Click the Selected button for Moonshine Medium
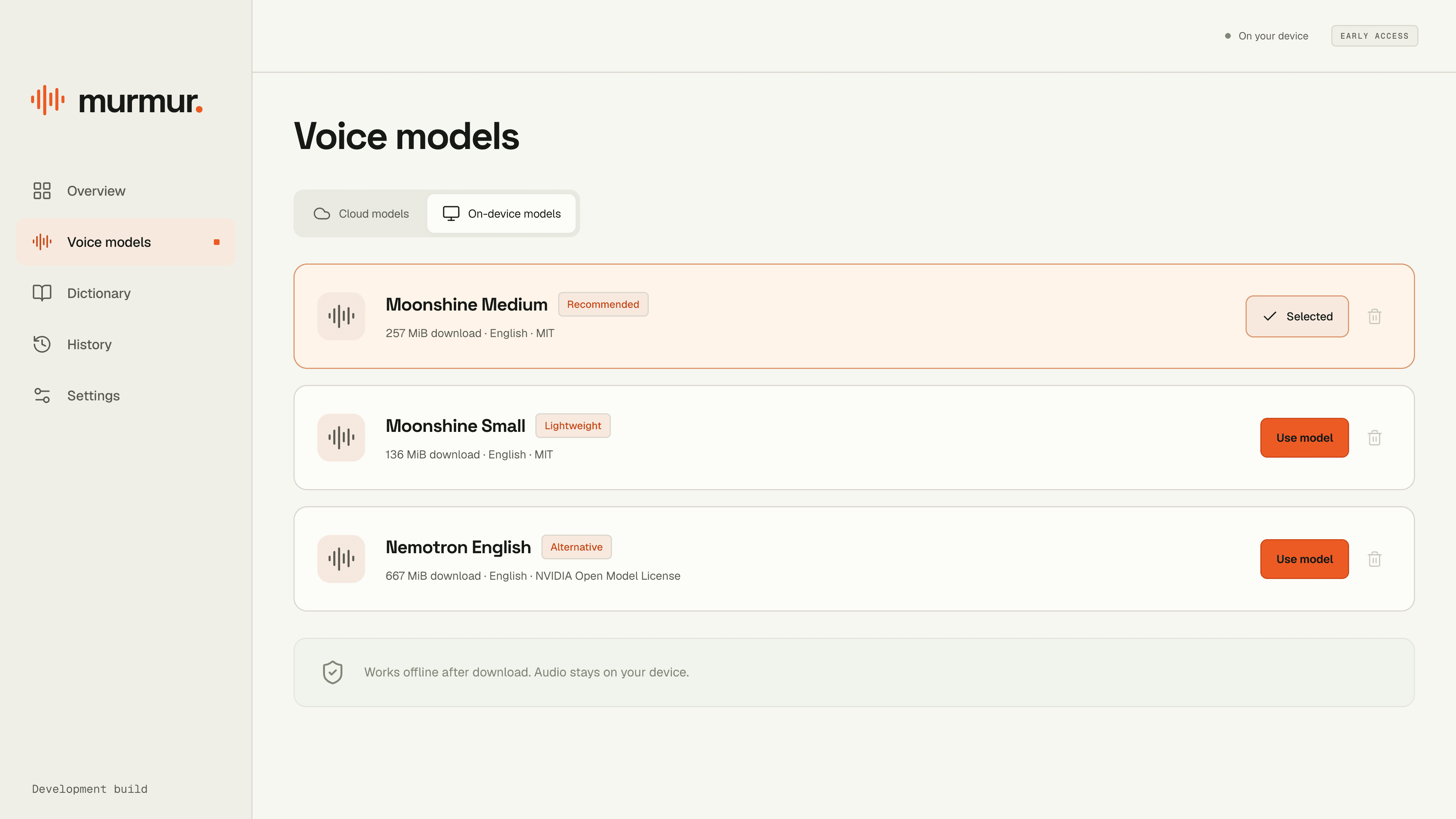The width and height of the screenshot is (1456, 819). pyautogui.click(x=1297, y=317)
